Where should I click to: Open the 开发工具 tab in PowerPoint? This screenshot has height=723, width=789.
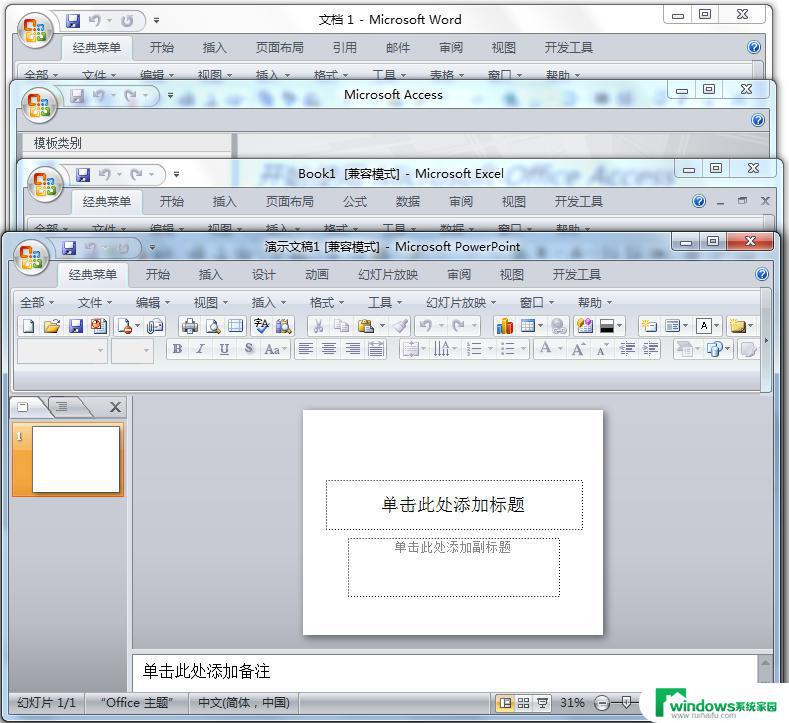[x=577, y=275]
